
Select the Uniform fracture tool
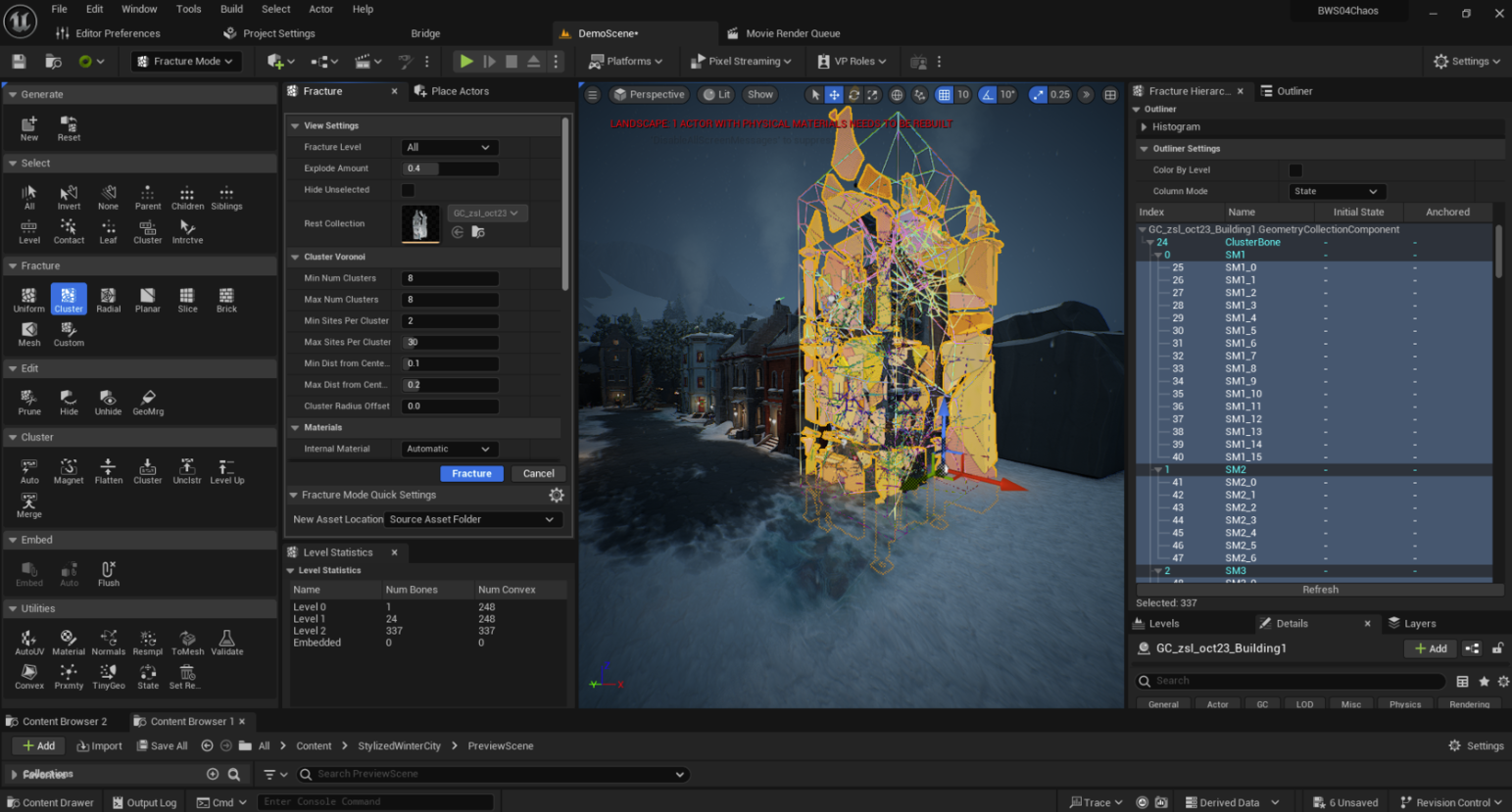(x=28, y=299)
